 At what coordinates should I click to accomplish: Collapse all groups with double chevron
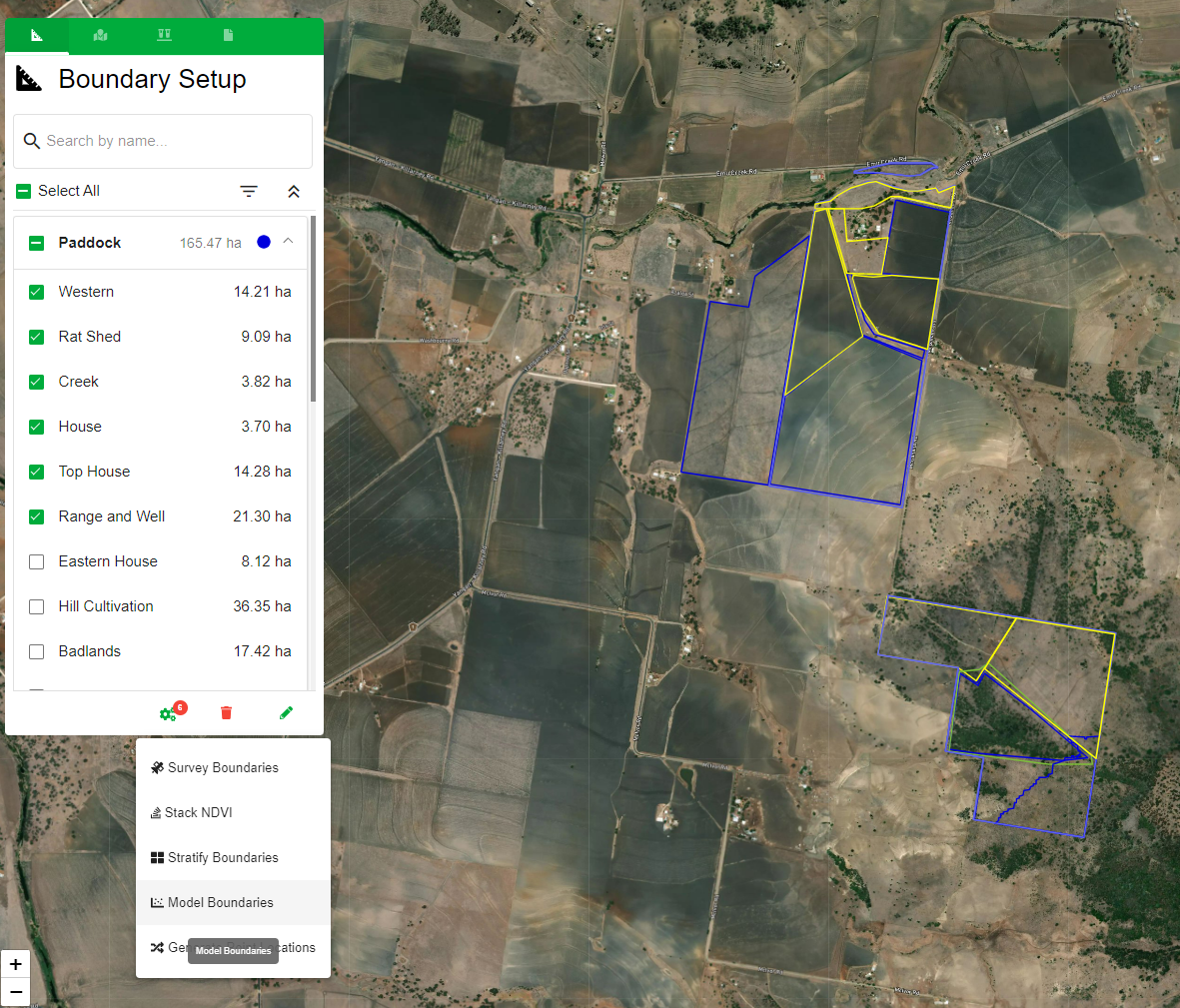coord(294,191)
